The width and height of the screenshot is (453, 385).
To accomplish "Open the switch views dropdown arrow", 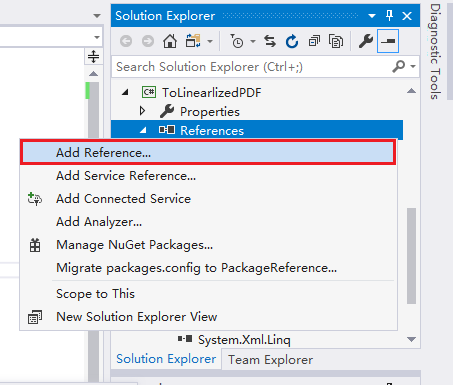I will pyautogui.click(x=210, y=42).
